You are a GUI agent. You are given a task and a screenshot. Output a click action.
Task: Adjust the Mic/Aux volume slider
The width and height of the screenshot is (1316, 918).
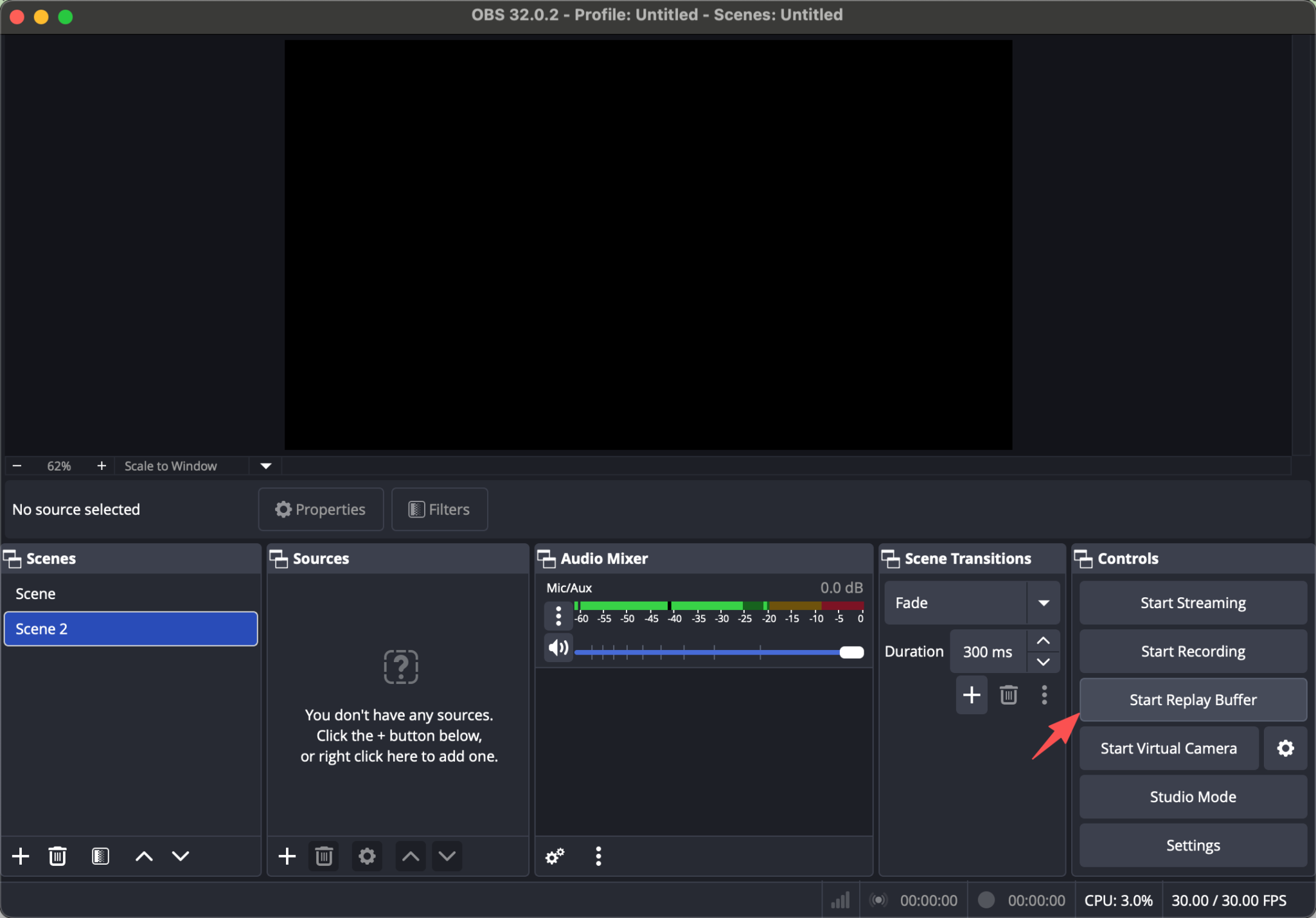click(851, 652)
